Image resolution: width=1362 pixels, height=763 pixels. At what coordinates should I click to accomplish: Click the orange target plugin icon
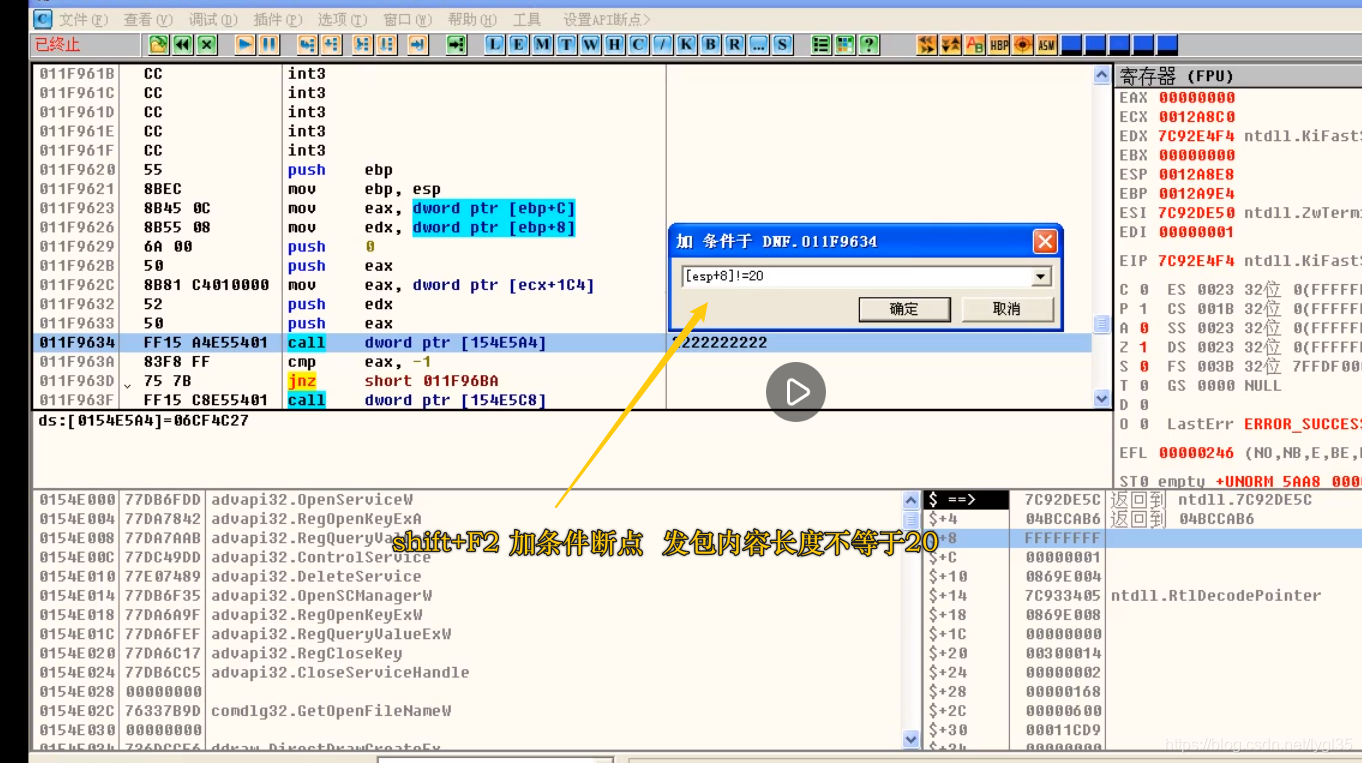click(1023, 44)
